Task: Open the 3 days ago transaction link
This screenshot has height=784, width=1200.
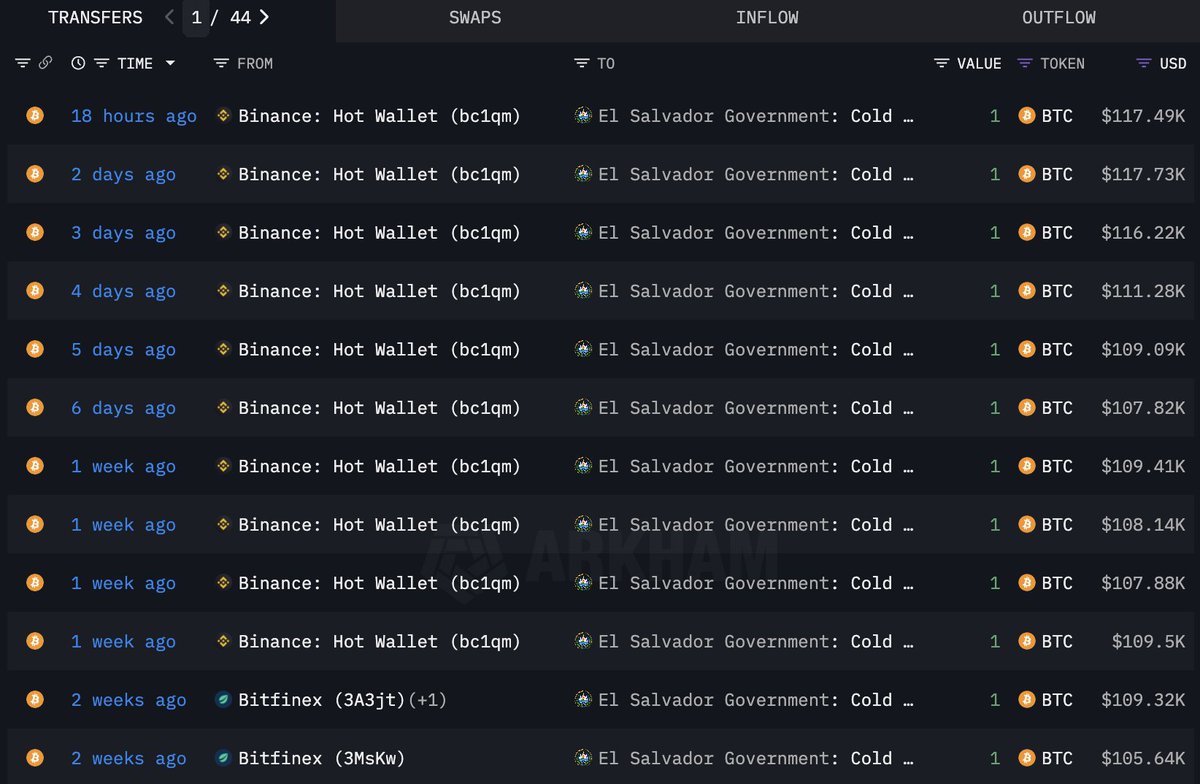Action: [x=123, y=232]
